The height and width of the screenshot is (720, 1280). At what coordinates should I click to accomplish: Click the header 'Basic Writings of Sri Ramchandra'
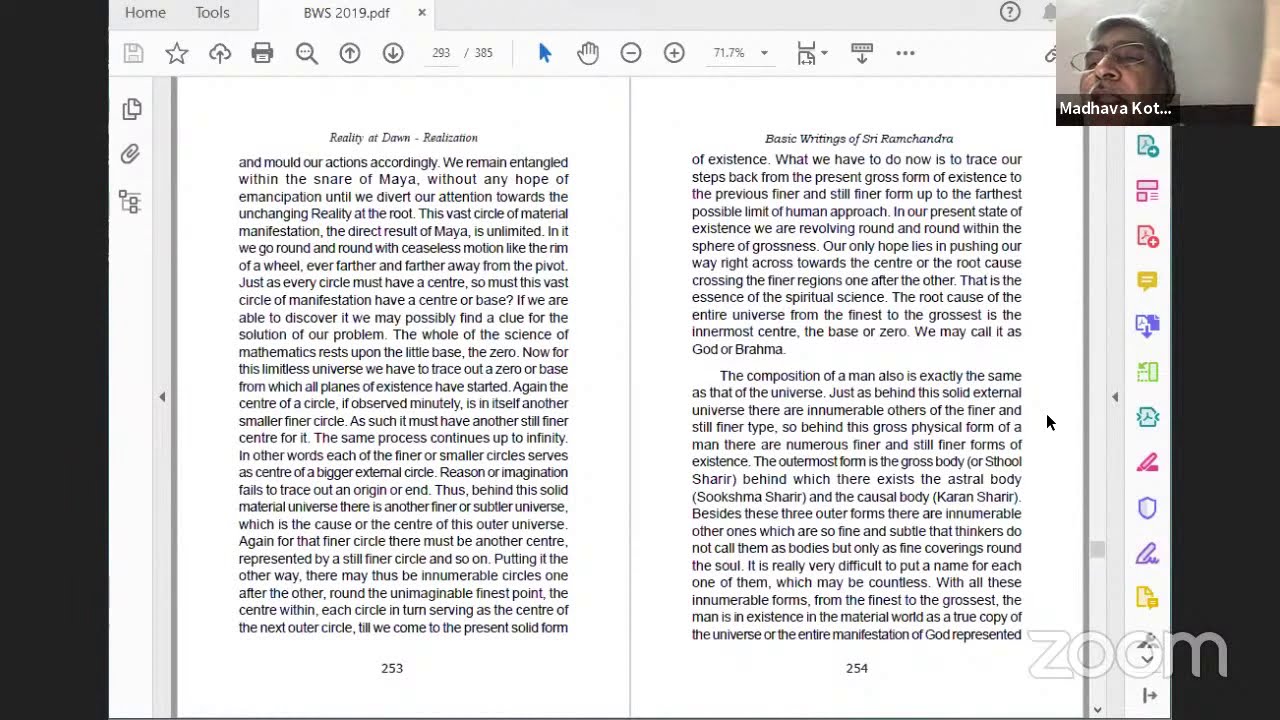click(x=859, y=139)
